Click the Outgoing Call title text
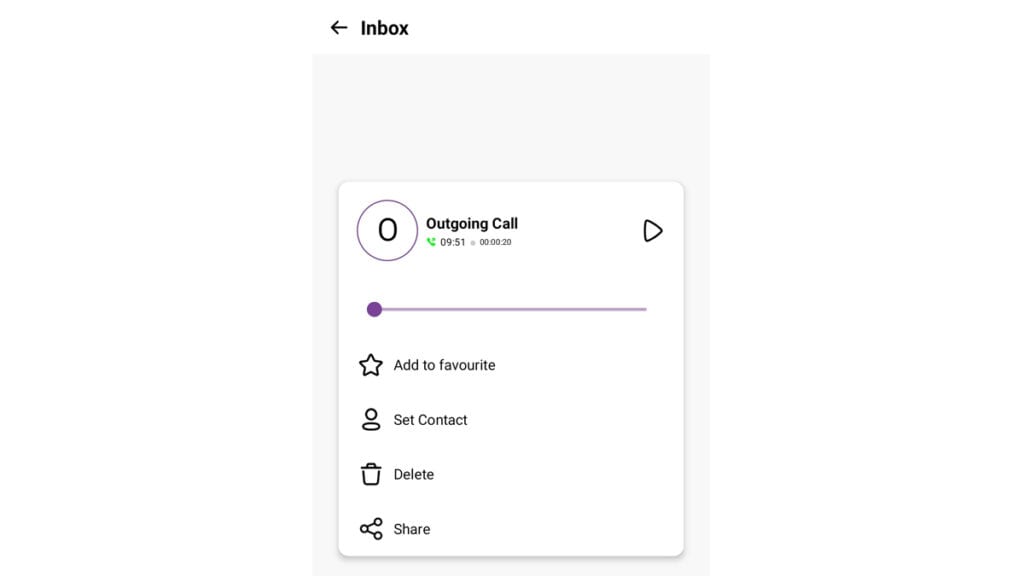 pos(472,223)
